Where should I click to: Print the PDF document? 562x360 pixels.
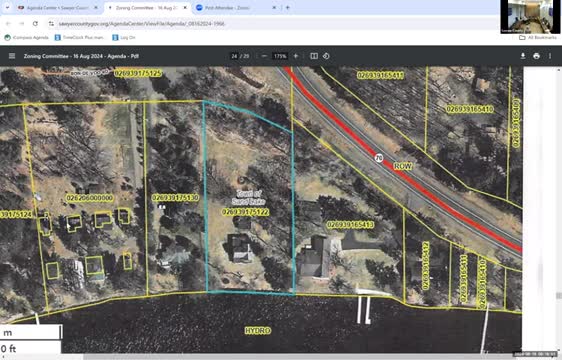[536, 56]
